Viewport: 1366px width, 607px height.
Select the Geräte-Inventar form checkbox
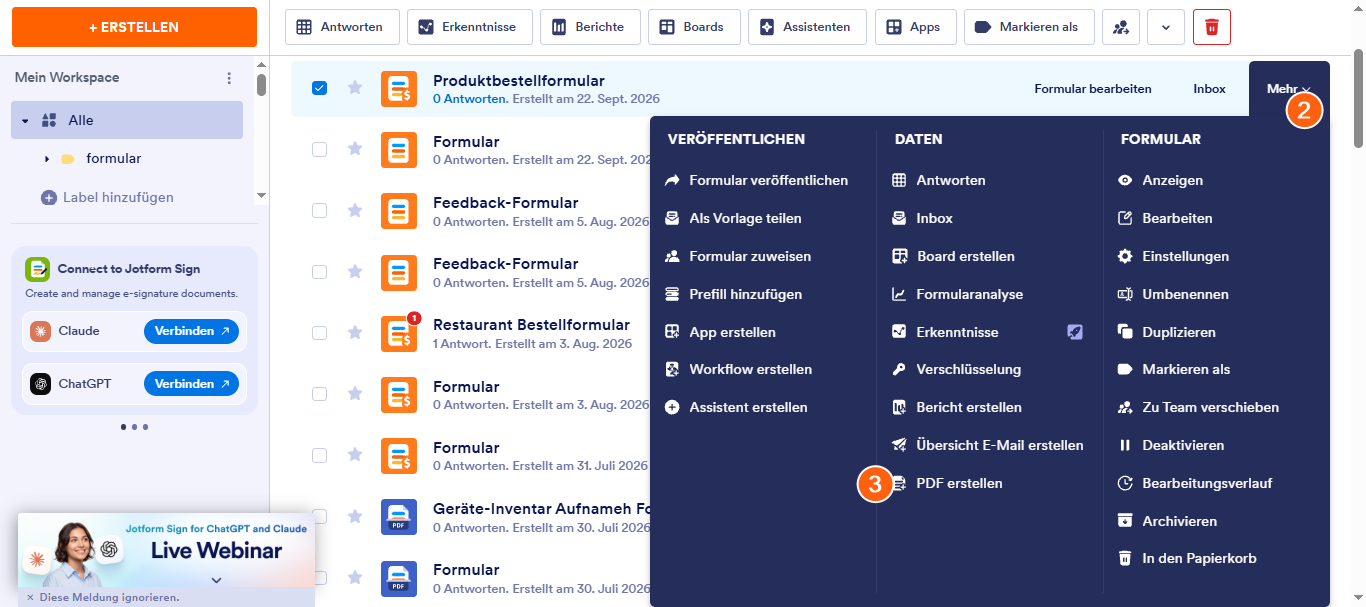pos(320,516)
